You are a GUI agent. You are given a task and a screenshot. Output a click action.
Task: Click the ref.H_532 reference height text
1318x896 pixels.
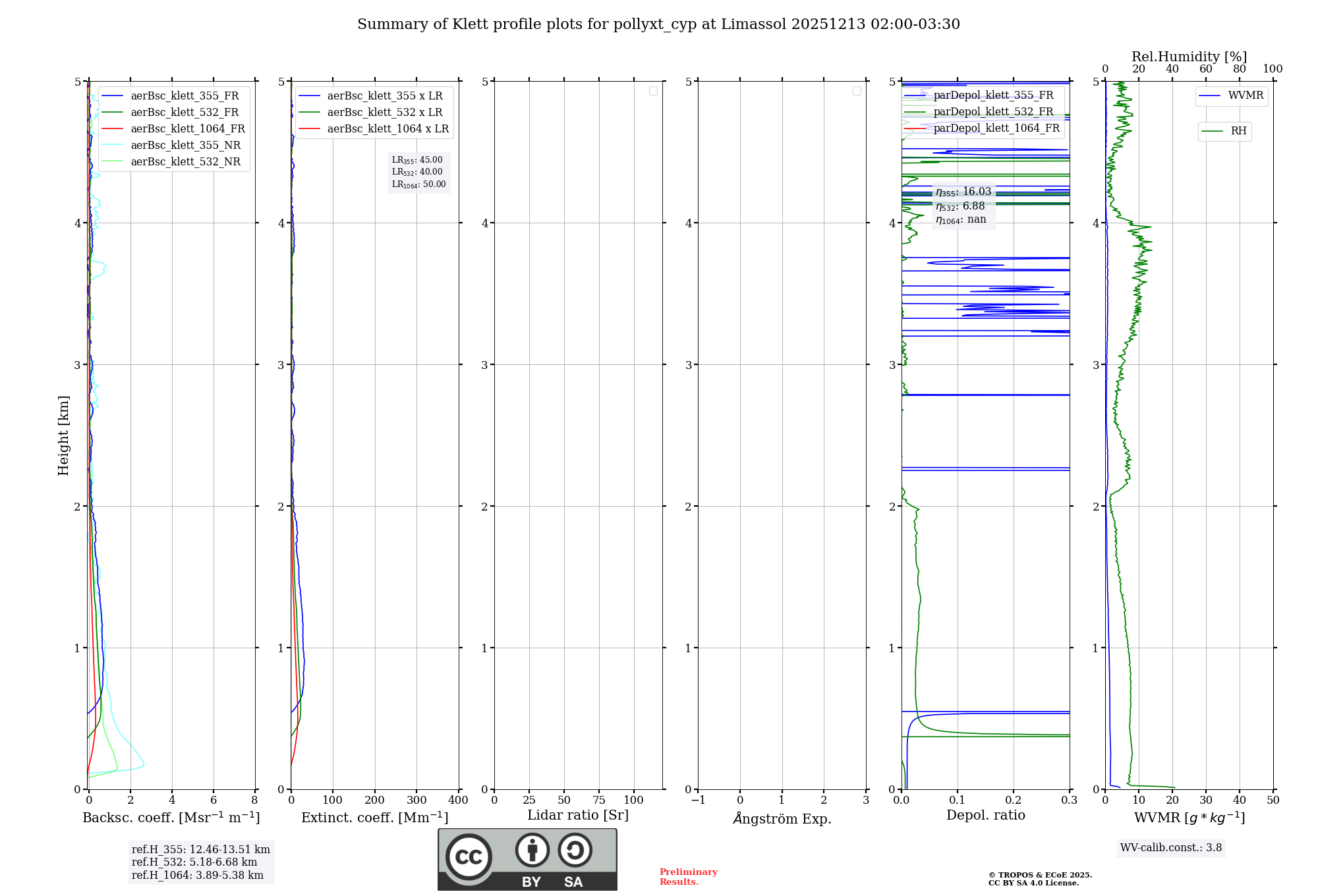pyautogui.click(x=194, y=862)
